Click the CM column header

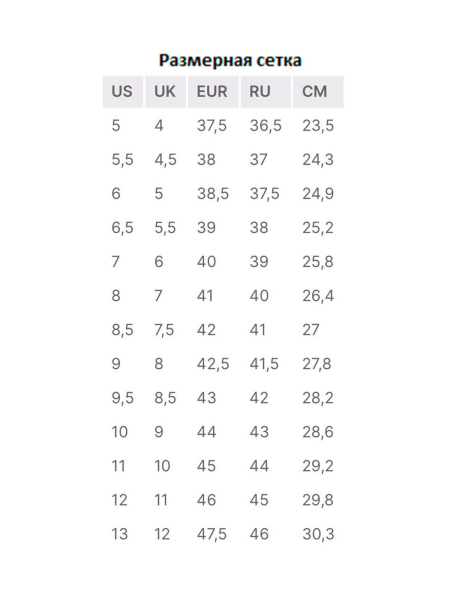(318, 92)
